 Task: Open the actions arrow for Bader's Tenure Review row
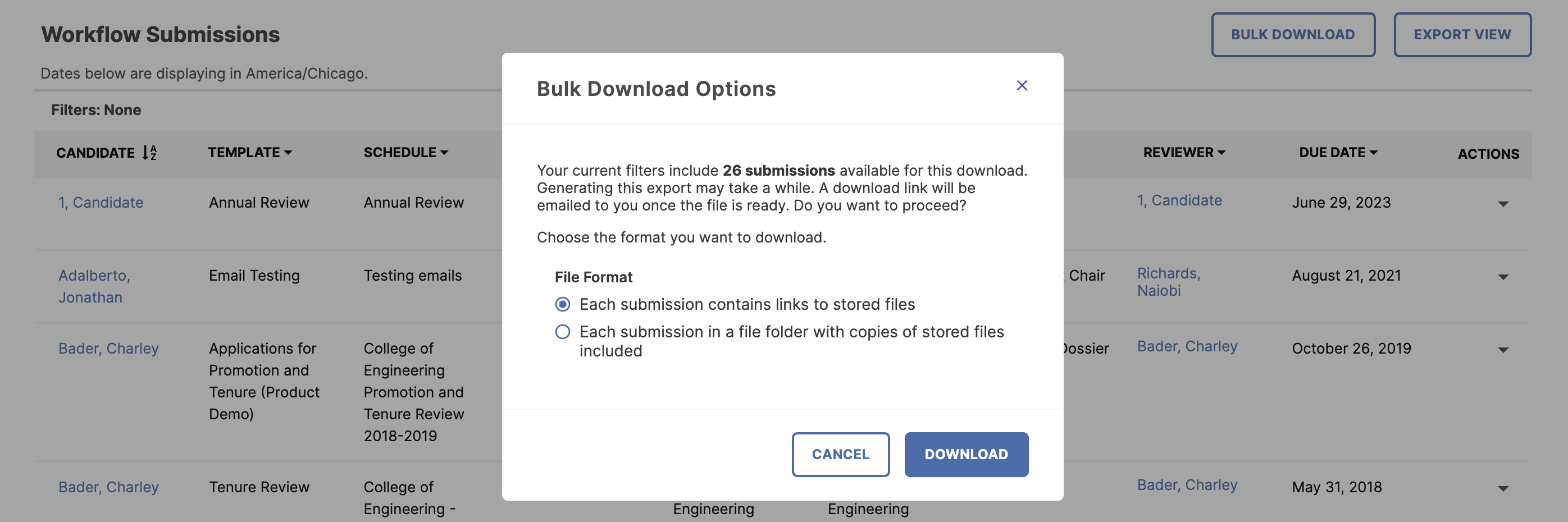click(1503, 487)
